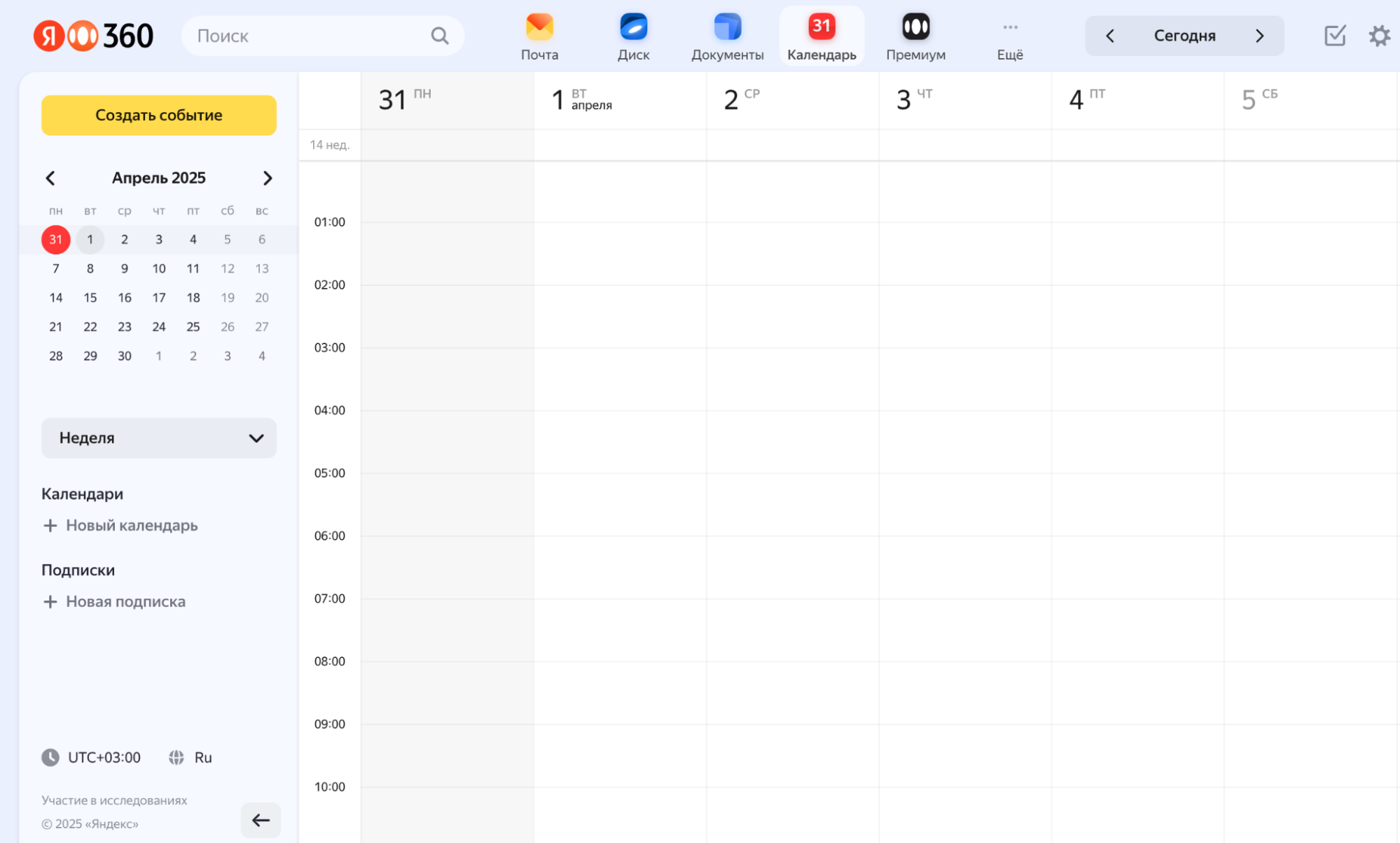Select the Календарь tab
This screenshot has width=1400, height=843.
(821, 36)
